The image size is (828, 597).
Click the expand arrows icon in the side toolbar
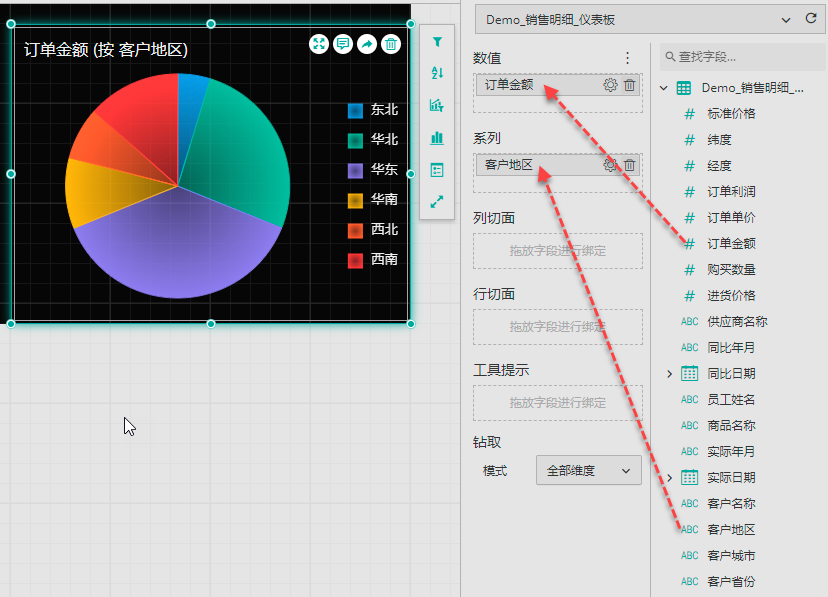437,202
